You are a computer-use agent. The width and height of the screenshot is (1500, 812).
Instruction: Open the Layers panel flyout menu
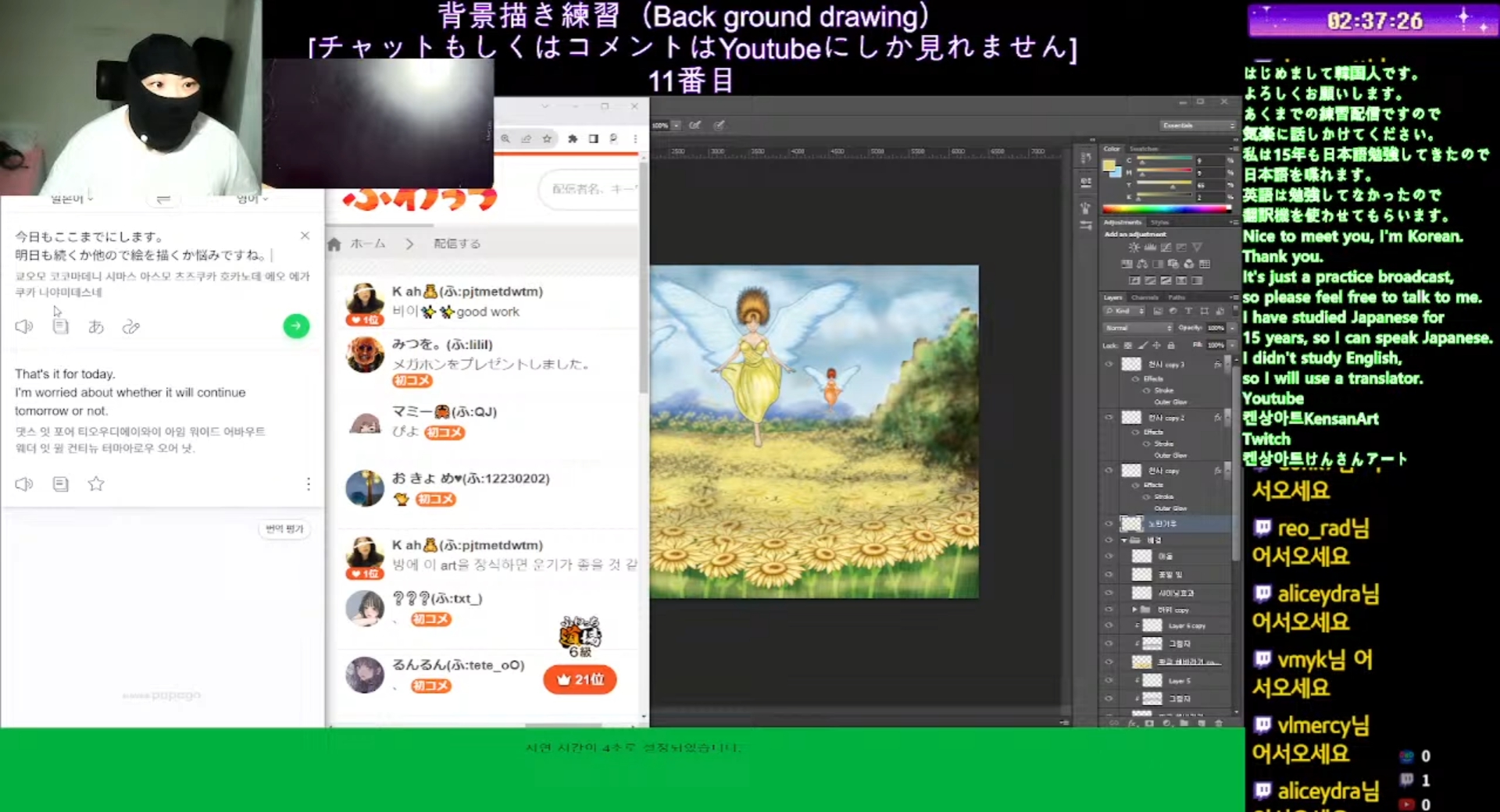coord(1234,297)
